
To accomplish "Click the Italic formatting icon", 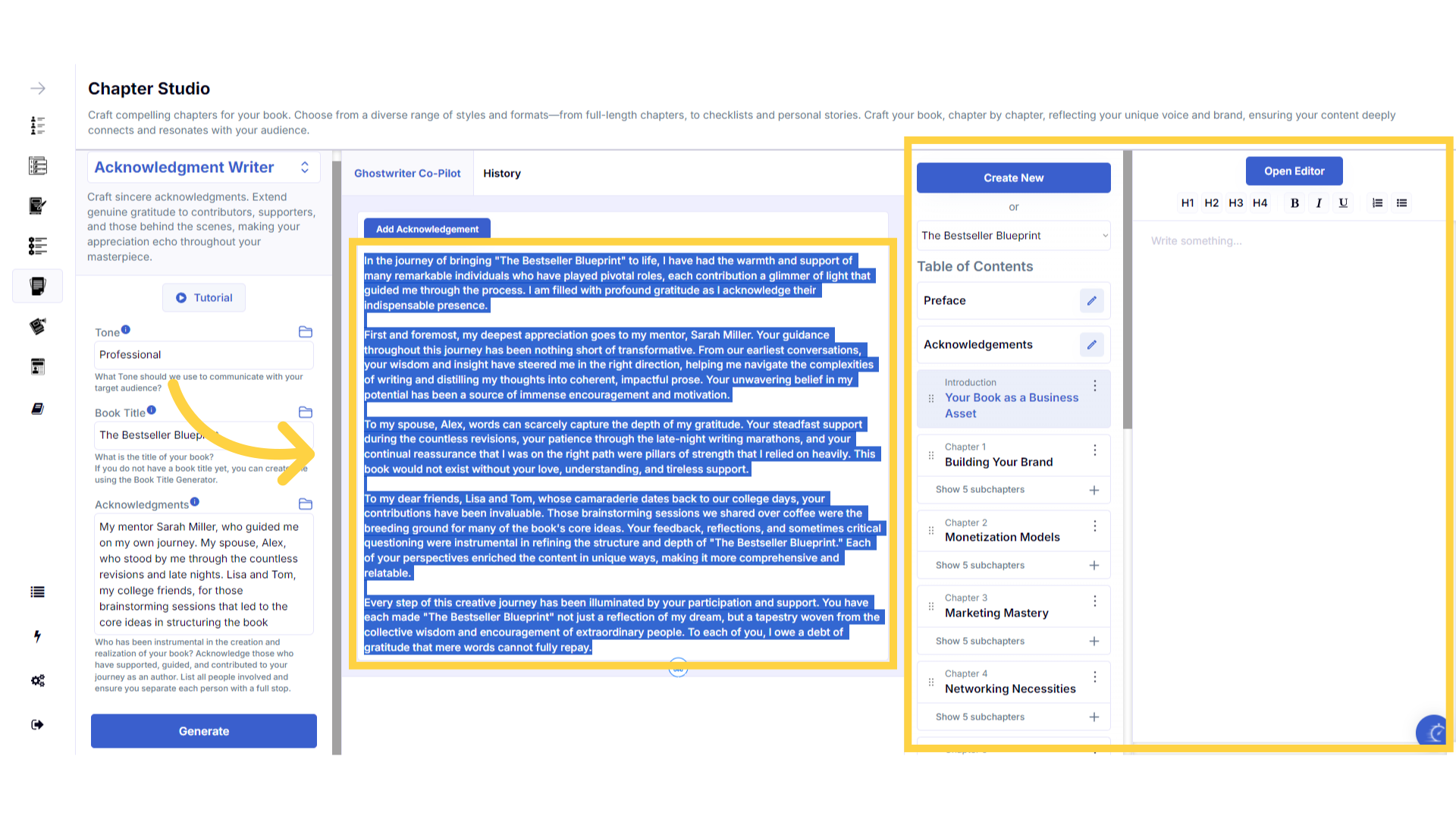I will click(x=1319, y=203).
